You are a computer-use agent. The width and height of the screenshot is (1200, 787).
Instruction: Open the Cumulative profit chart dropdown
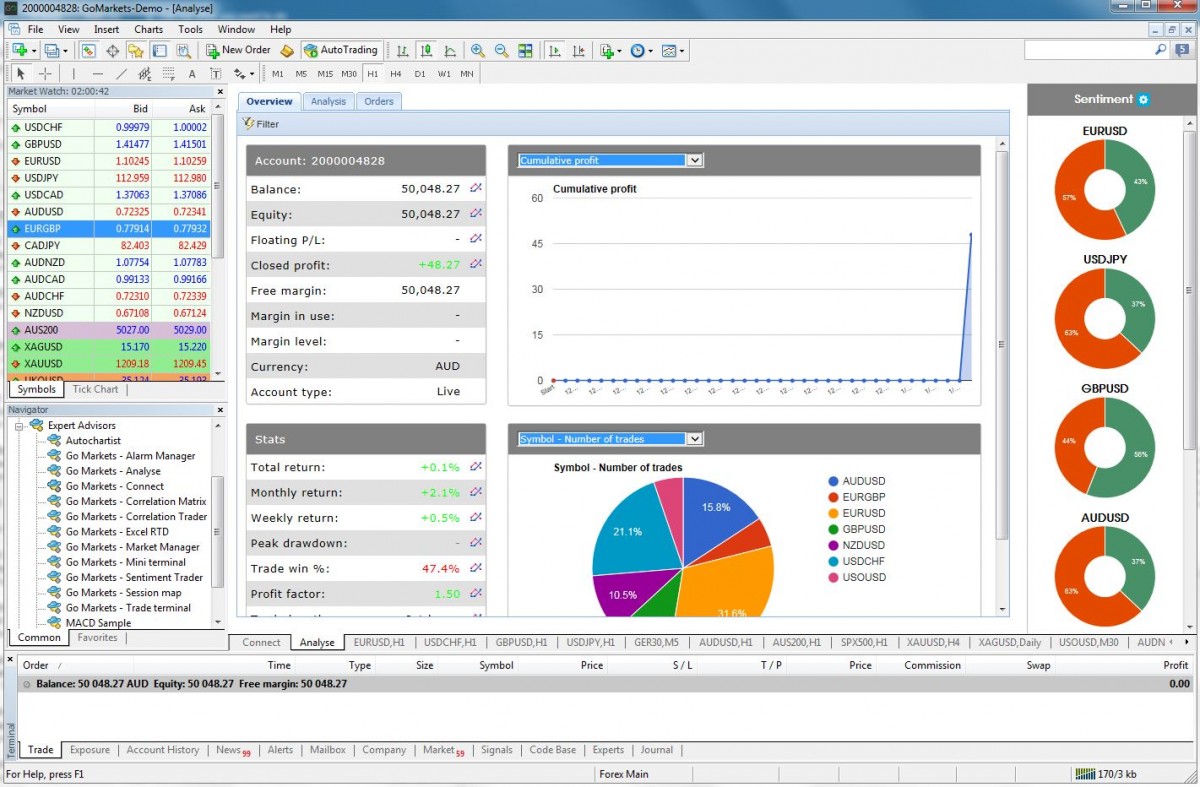click(x=695, y=160)
